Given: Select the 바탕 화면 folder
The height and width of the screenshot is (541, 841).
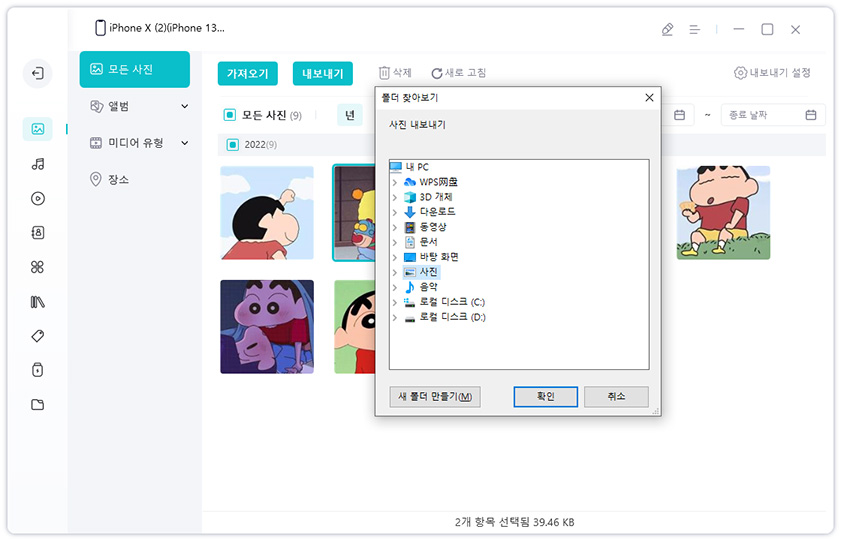Looking at the screenshot, I should (432, 257).
